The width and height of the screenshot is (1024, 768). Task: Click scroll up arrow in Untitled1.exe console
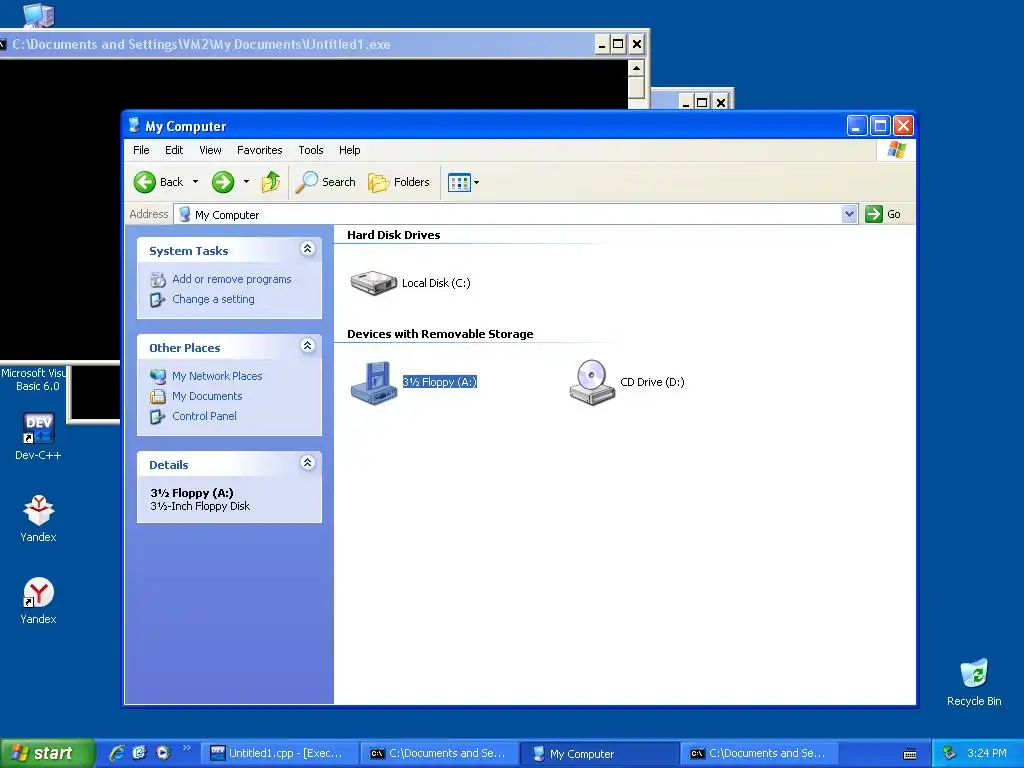(x=637, y=68)
